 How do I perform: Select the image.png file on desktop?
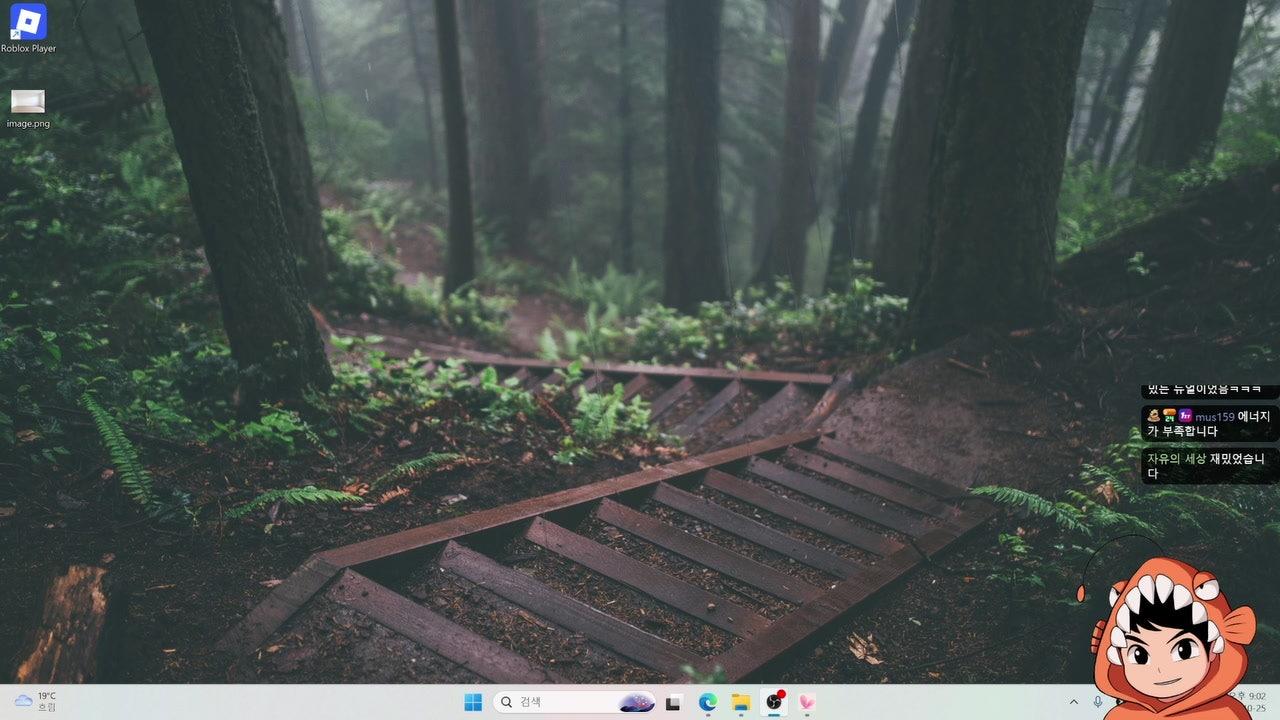pos(28,109)
